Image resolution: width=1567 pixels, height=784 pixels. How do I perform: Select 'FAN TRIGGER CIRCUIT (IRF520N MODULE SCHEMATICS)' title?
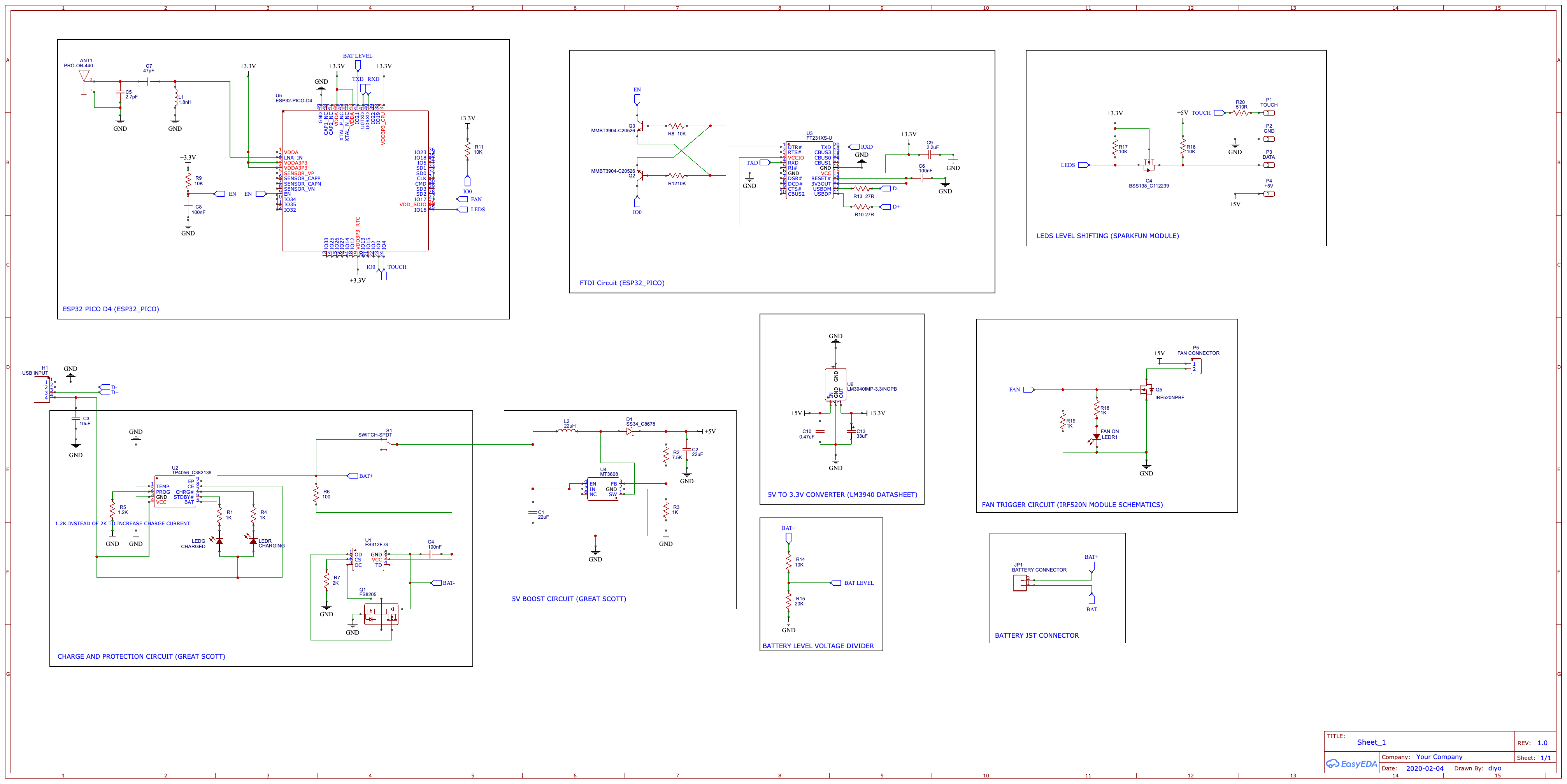pyautogui.click(x=1072, y=505)
